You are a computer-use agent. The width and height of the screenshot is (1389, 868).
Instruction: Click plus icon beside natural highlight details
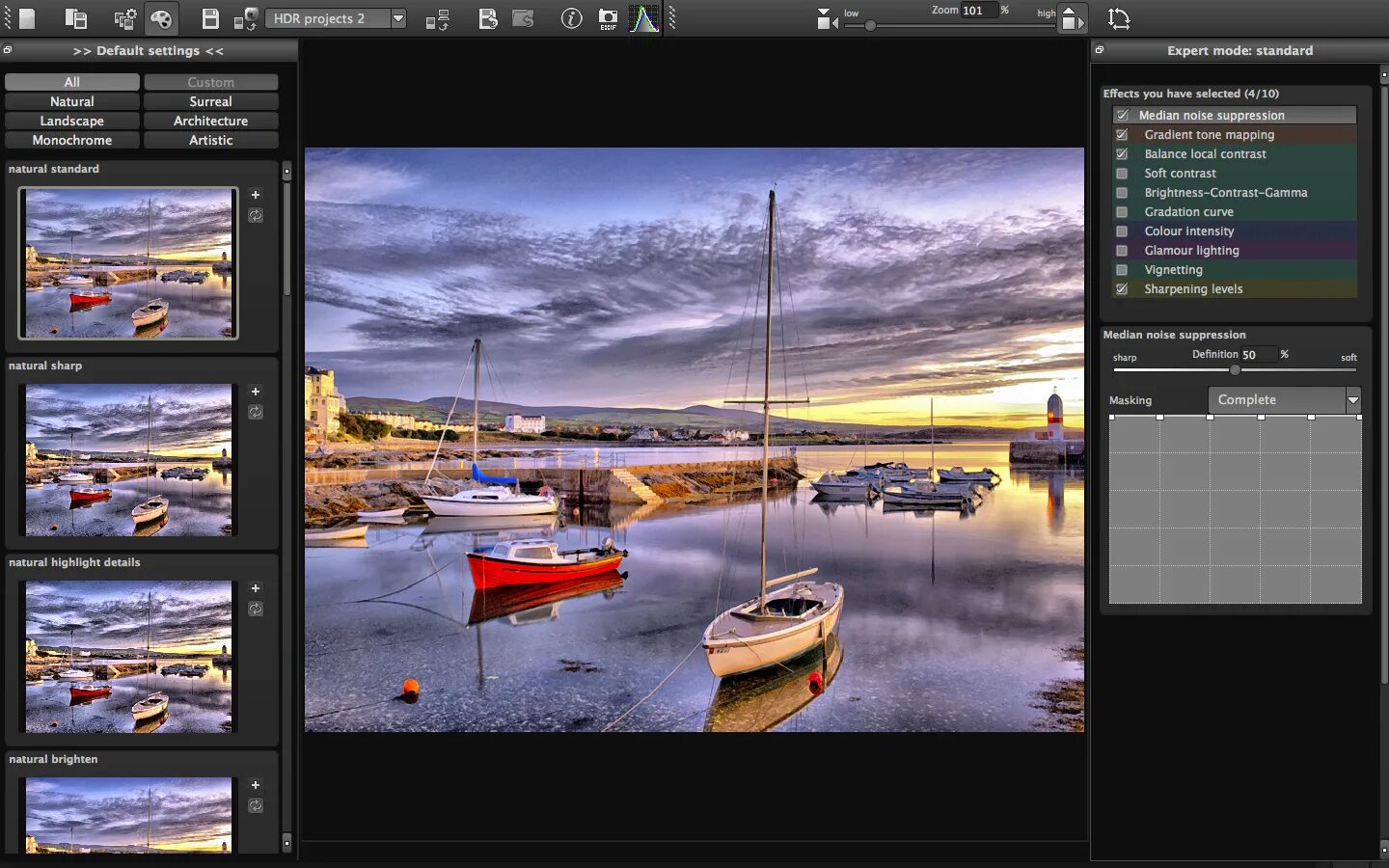pyautogui.click(x=256, y=588)
